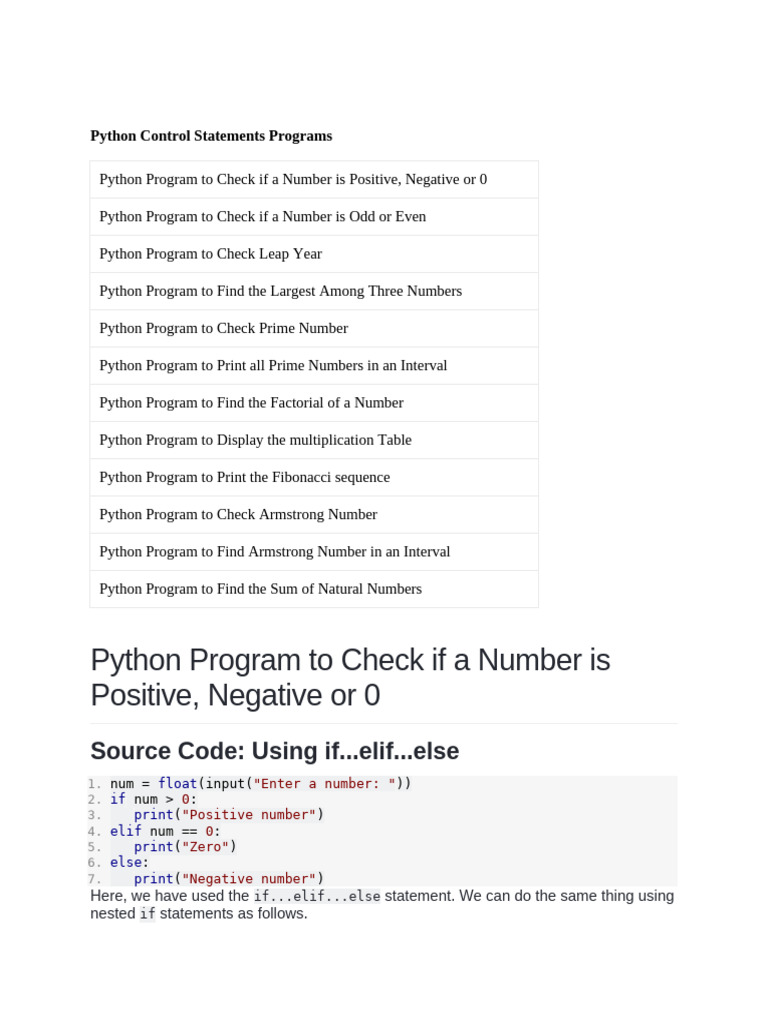This screenshot has height=1024, width=768.
Task: Open the Positive, Negative or 0 program link
Action: pyautogui.click(x=293, y=180)
